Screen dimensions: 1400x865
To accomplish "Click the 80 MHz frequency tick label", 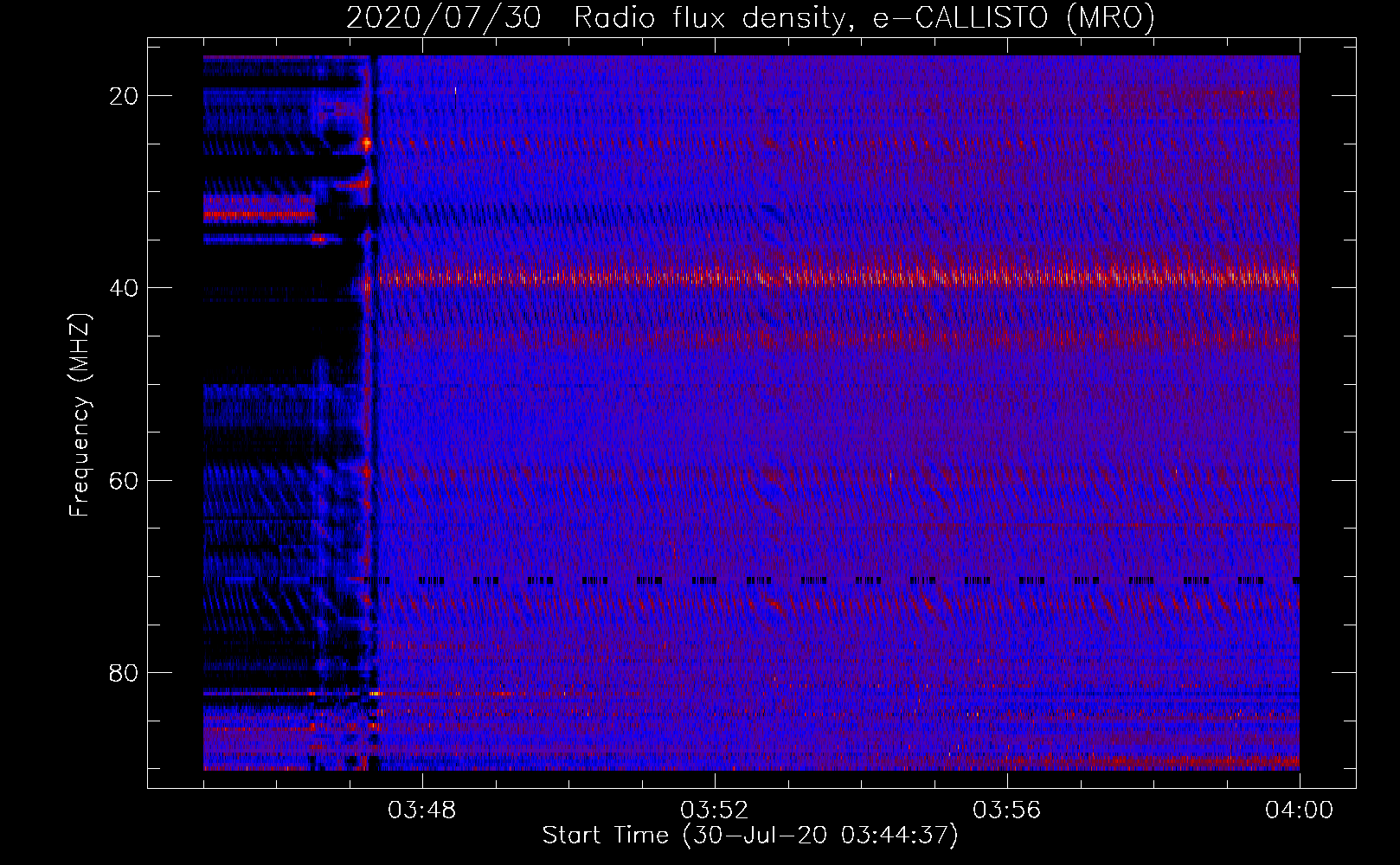I will [x=124, y=672].
